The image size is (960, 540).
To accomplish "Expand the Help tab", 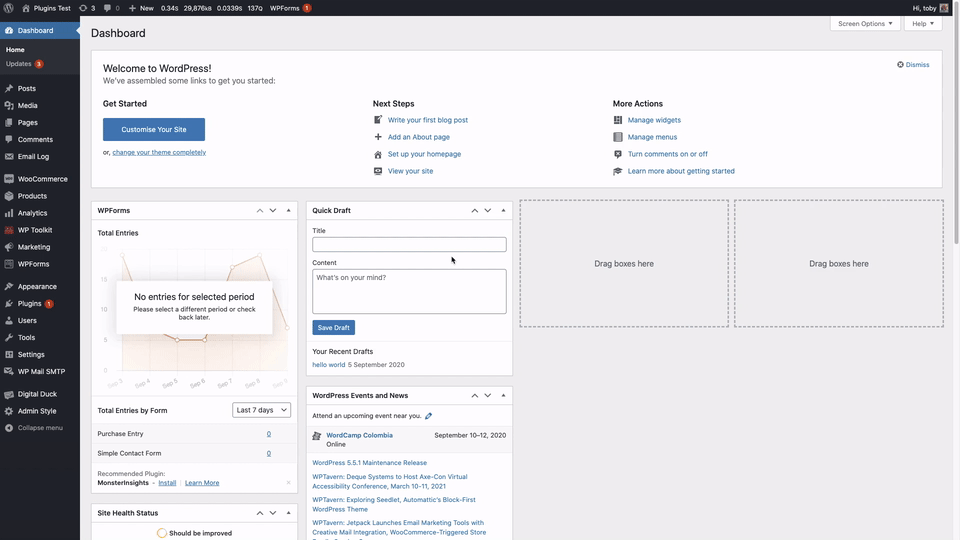I will coord(923,23).
